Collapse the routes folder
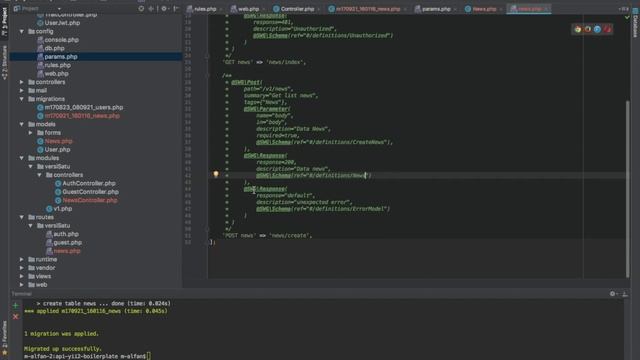 (22, 217)
